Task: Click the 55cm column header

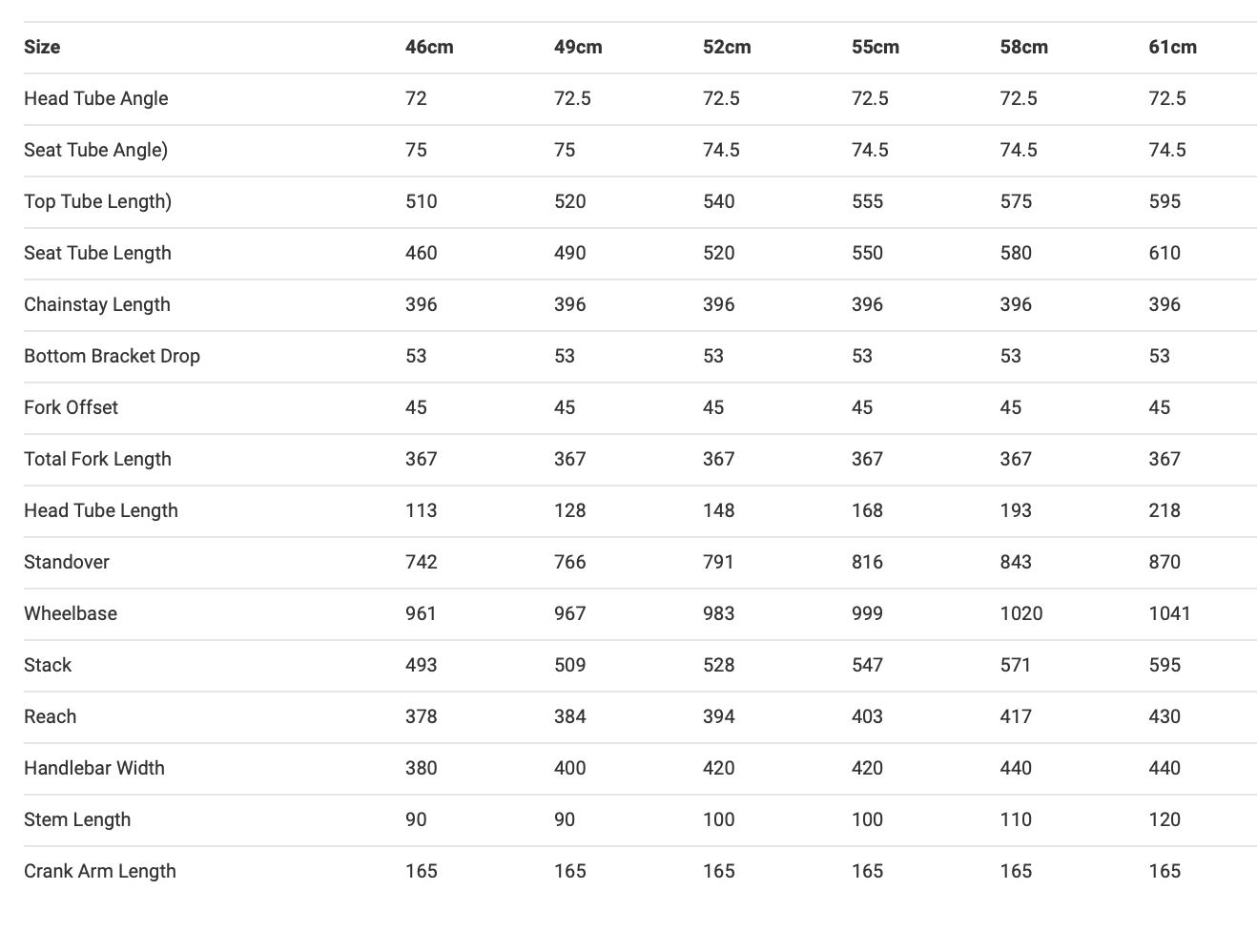Action: tap(875, 48)
